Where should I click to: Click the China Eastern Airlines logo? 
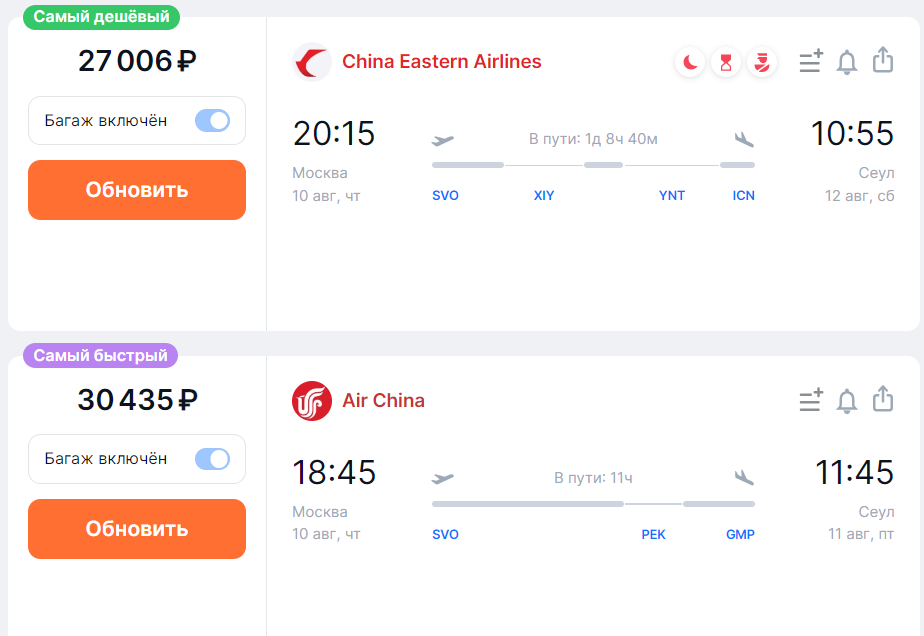click(x=312, y=62)
